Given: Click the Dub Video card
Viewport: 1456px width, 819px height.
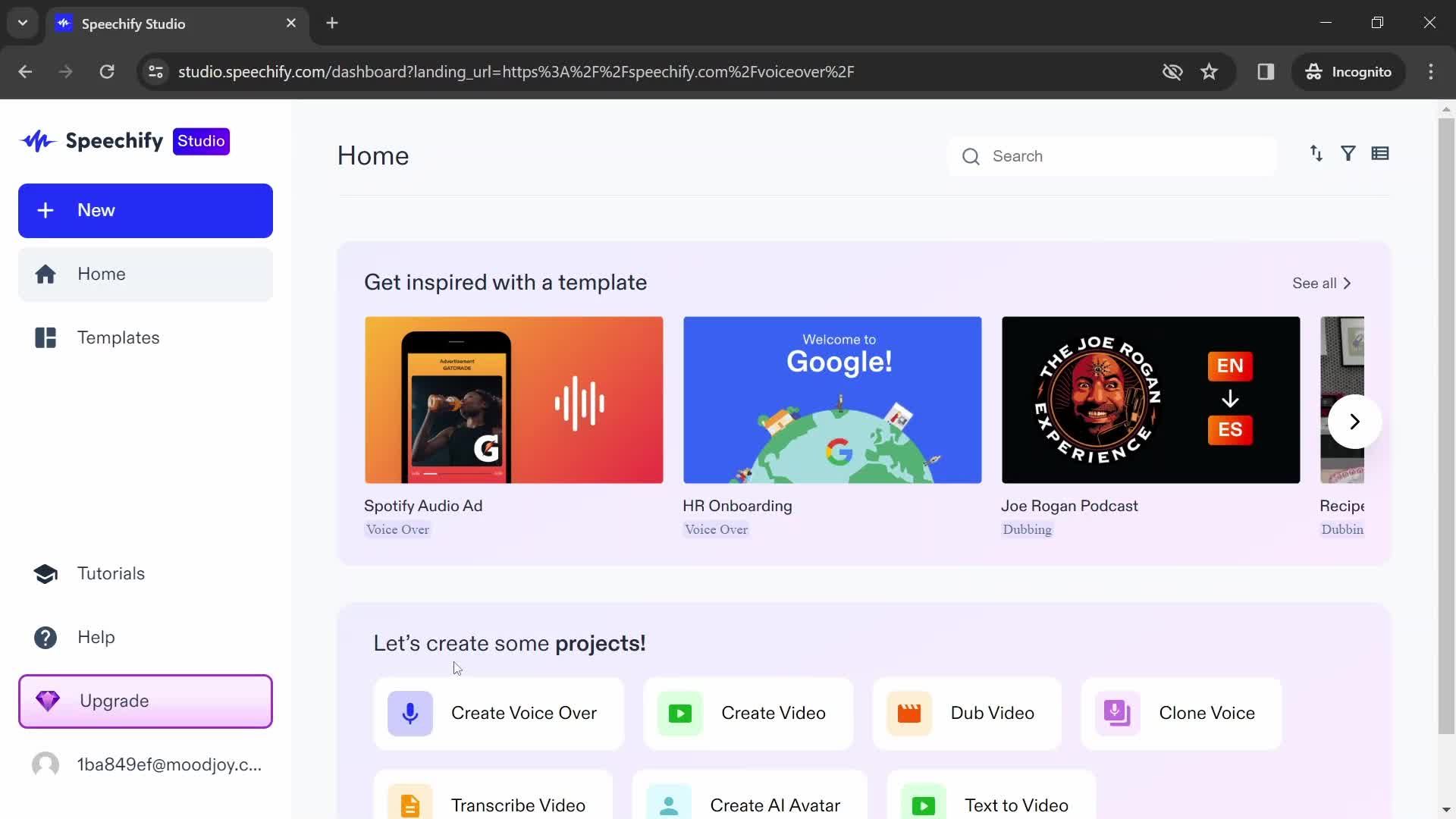Looking at the screenshot, I should [967, 714].
